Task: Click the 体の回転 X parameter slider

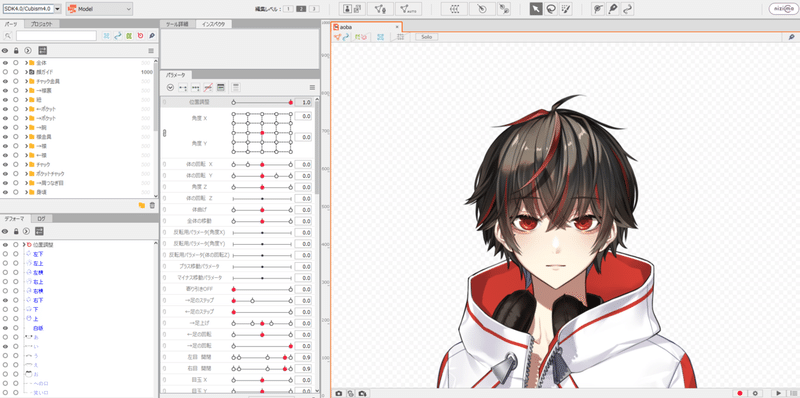Action: point(262,165)
